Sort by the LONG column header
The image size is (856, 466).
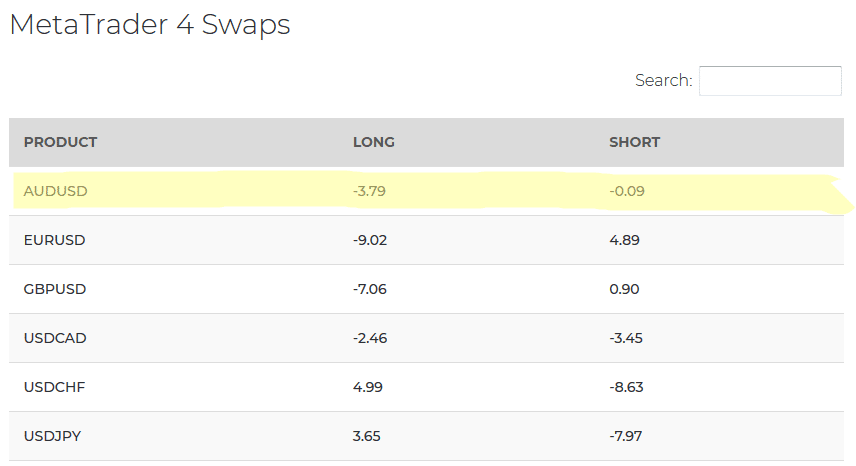374,142
